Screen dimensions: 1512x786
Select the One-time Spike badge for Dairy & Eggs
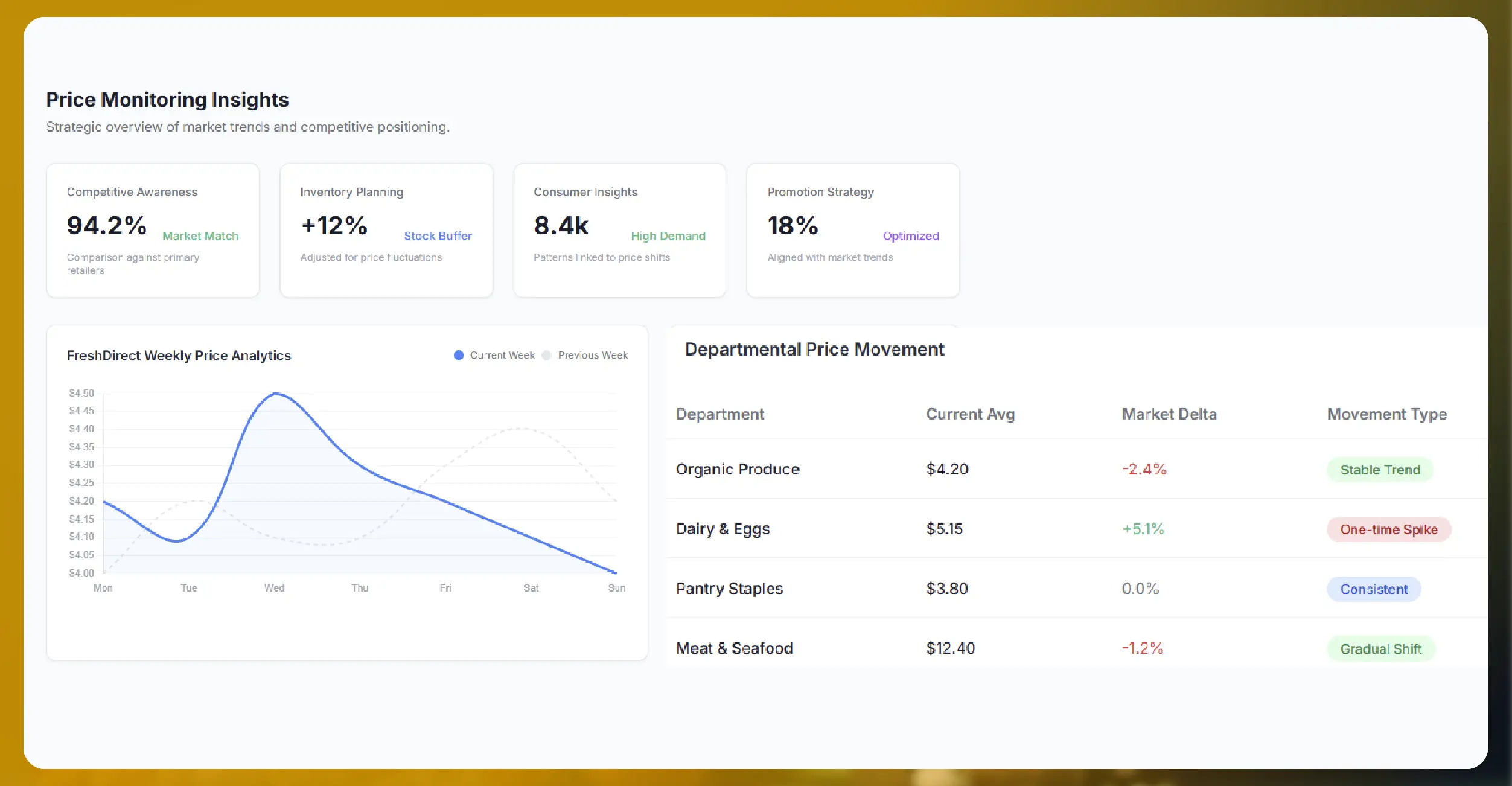click(1388, 529)
